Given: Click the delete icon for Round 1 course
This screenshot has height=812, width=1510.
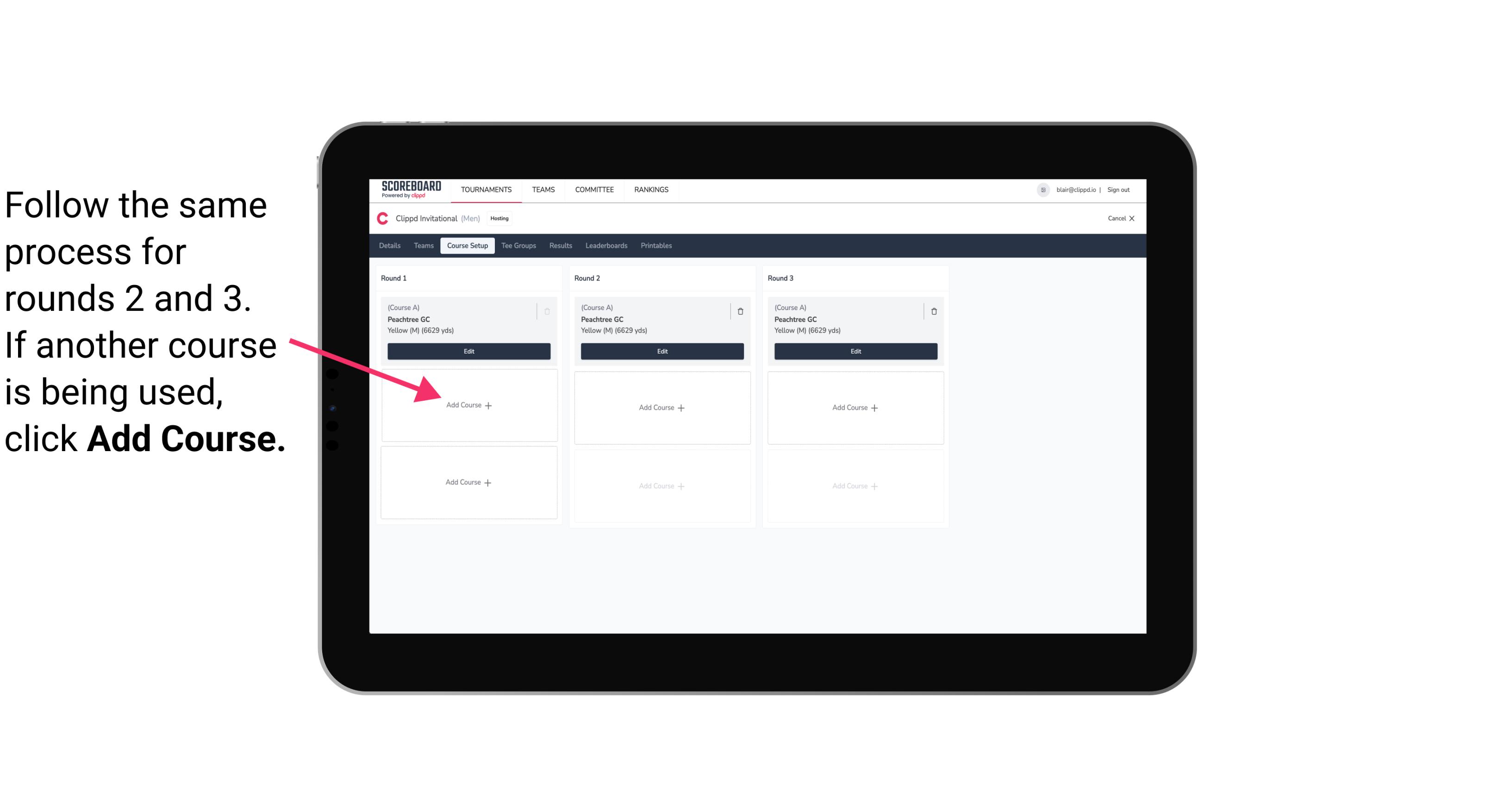Looking at the screenshot, I should [x=548, y=311].
